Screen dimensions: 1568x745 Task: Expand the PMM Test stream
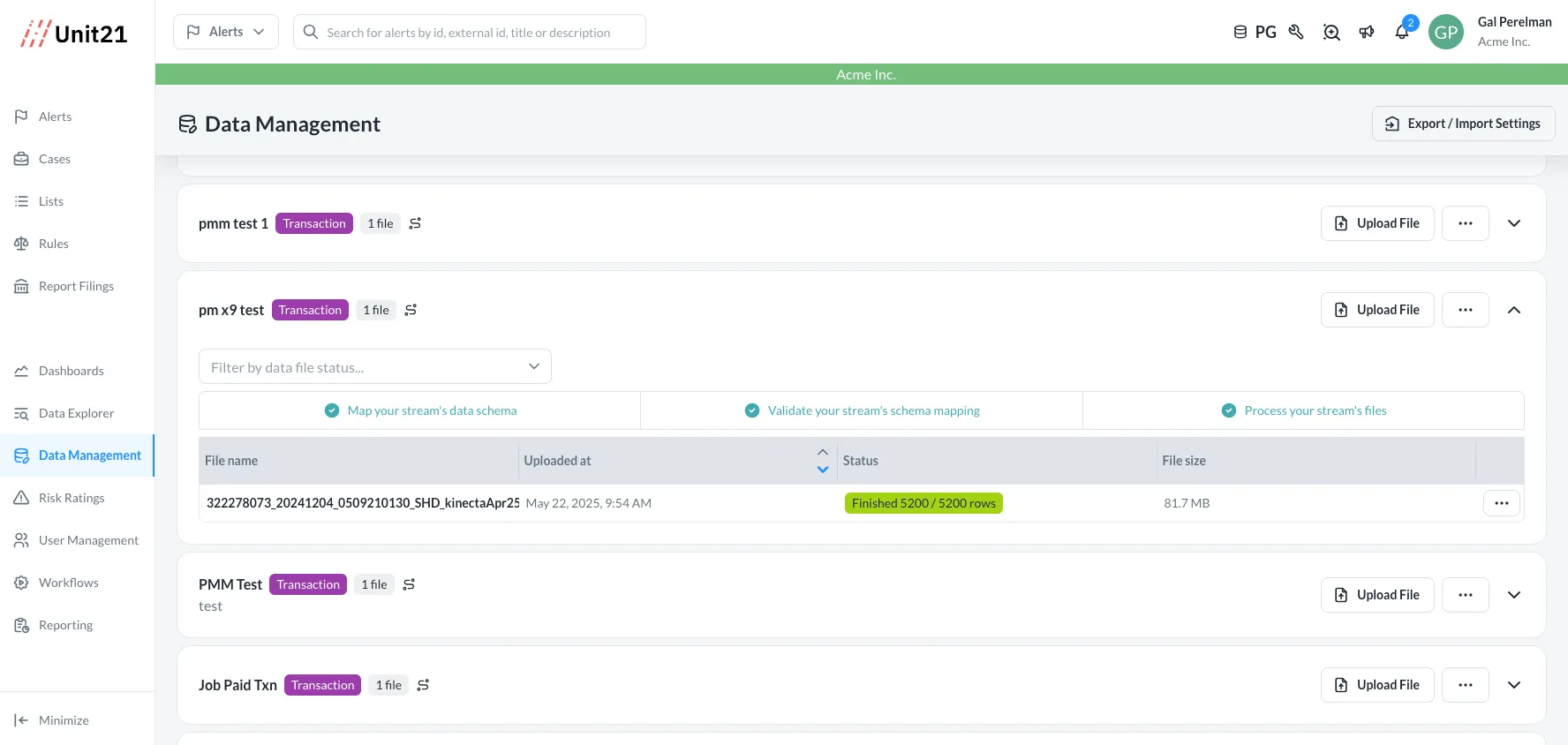(1514, 595)
